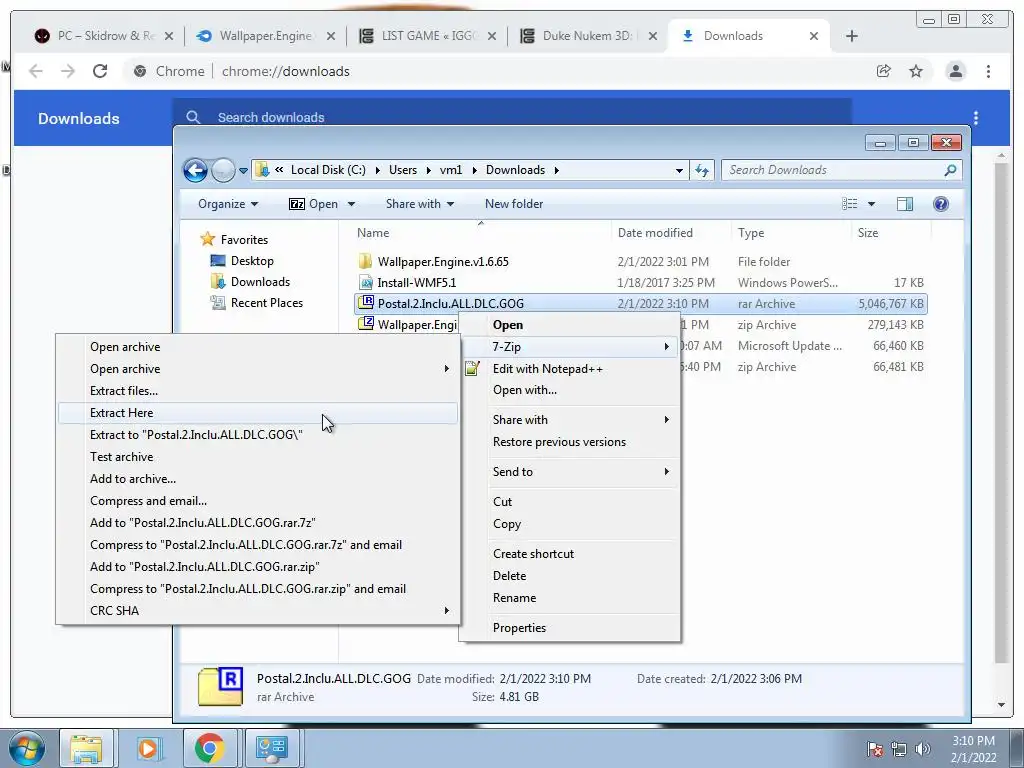
Task: Select Restore previous versions
Action: tap(569, 442)
